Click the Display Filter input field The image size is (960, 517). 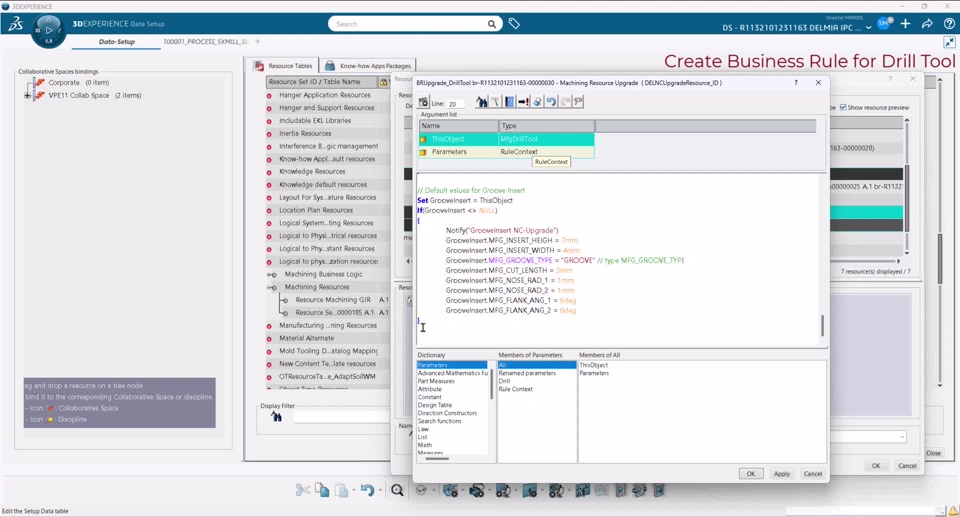tap(341, 417)
